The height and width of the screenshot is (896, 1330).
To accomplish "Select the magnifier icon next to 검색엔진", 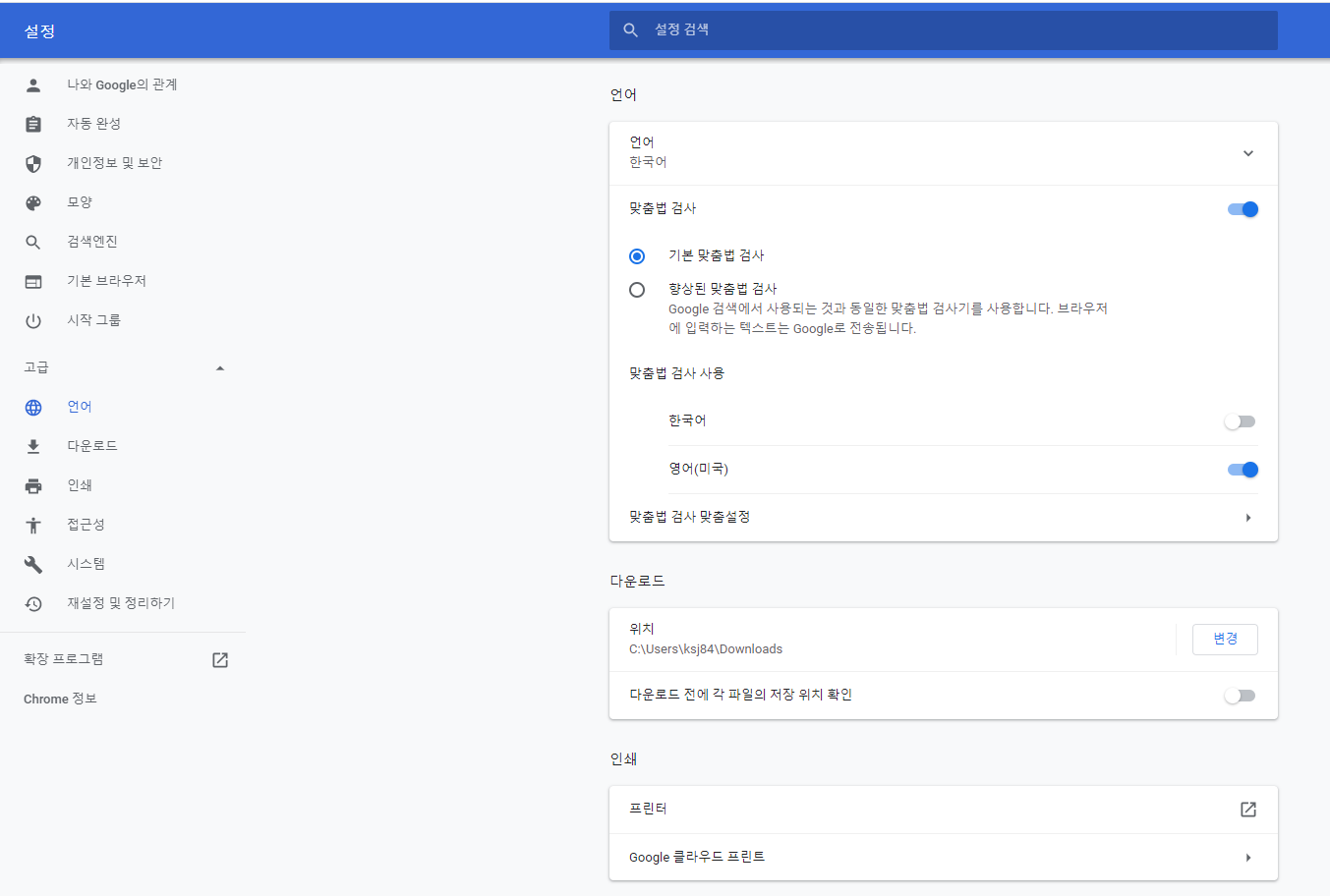I will 33,242.
